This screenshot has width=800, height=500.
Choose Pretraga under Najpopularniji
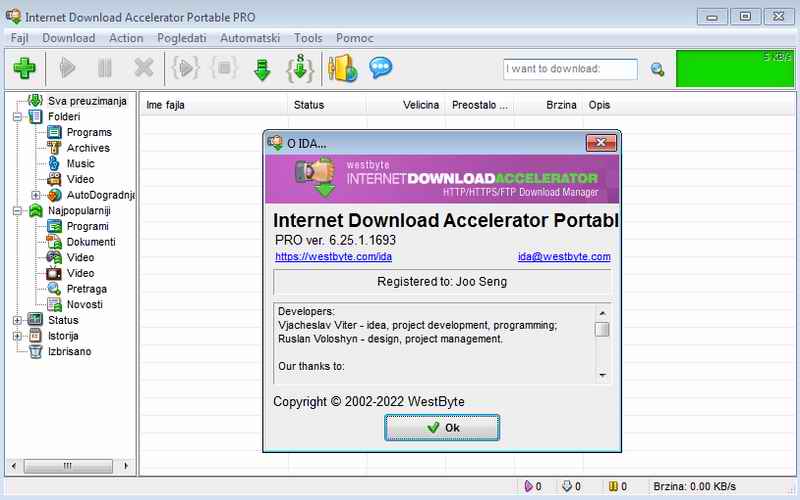pyautogui.click(x=85, y=289)
